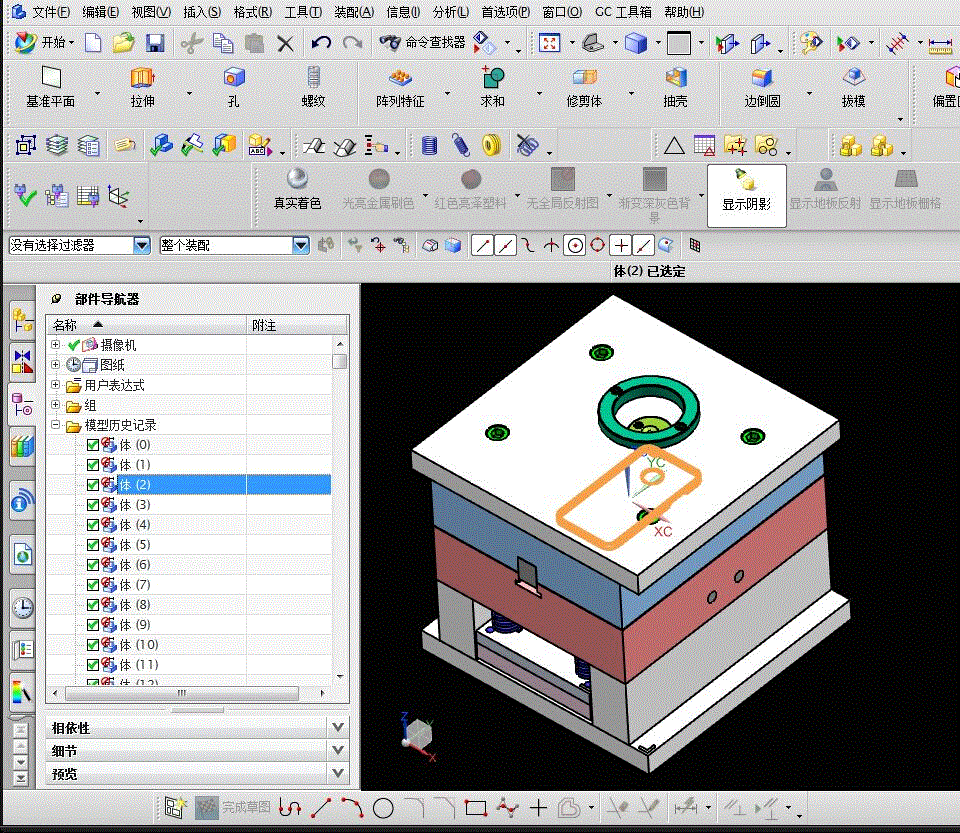Screen dimensions: 960x833
Task: Click the Undo arrow icon
Action: pos(321,43)
